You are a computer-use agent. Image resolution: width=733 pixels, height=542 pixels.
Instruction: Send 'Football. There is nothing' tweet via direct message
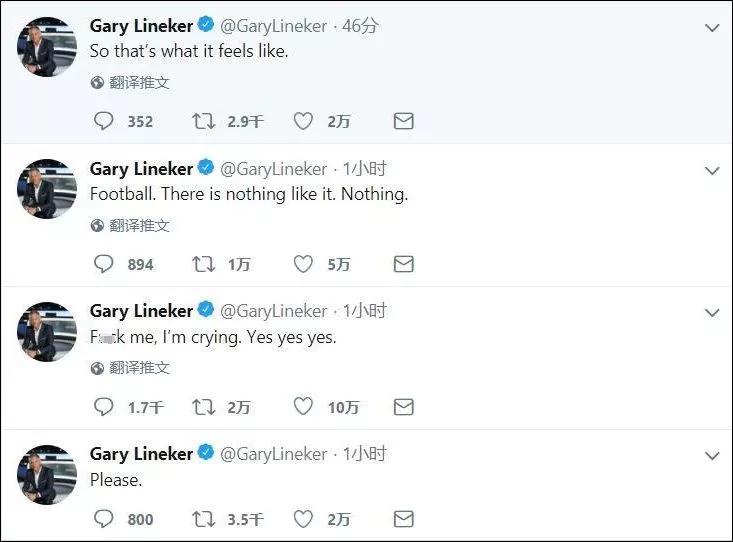[403, 264]
